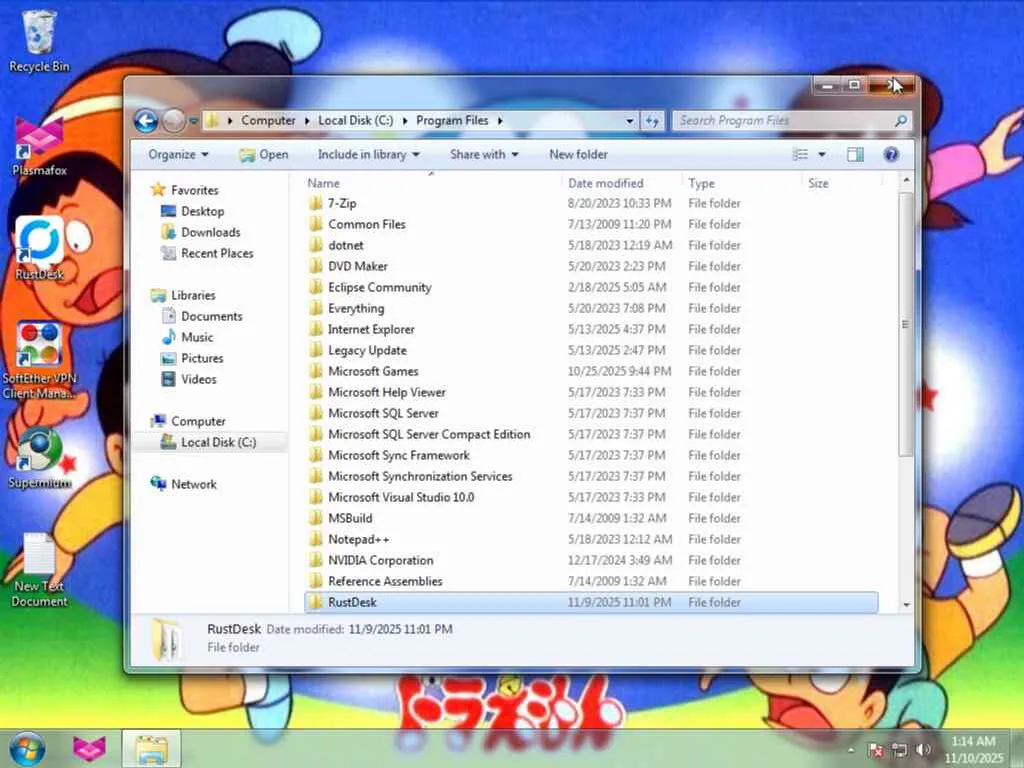Open Recent Places in sidebar
The width and height of the screenshot is (1024, 768).
pyautogui.click(x=217, y=253)
